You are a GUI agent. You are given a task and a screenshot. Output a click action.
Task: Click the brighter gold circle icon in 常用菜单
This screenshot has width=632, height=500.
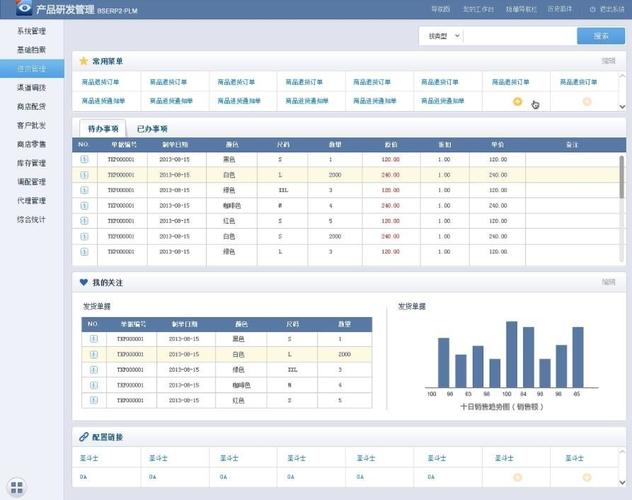click(517, 102)
